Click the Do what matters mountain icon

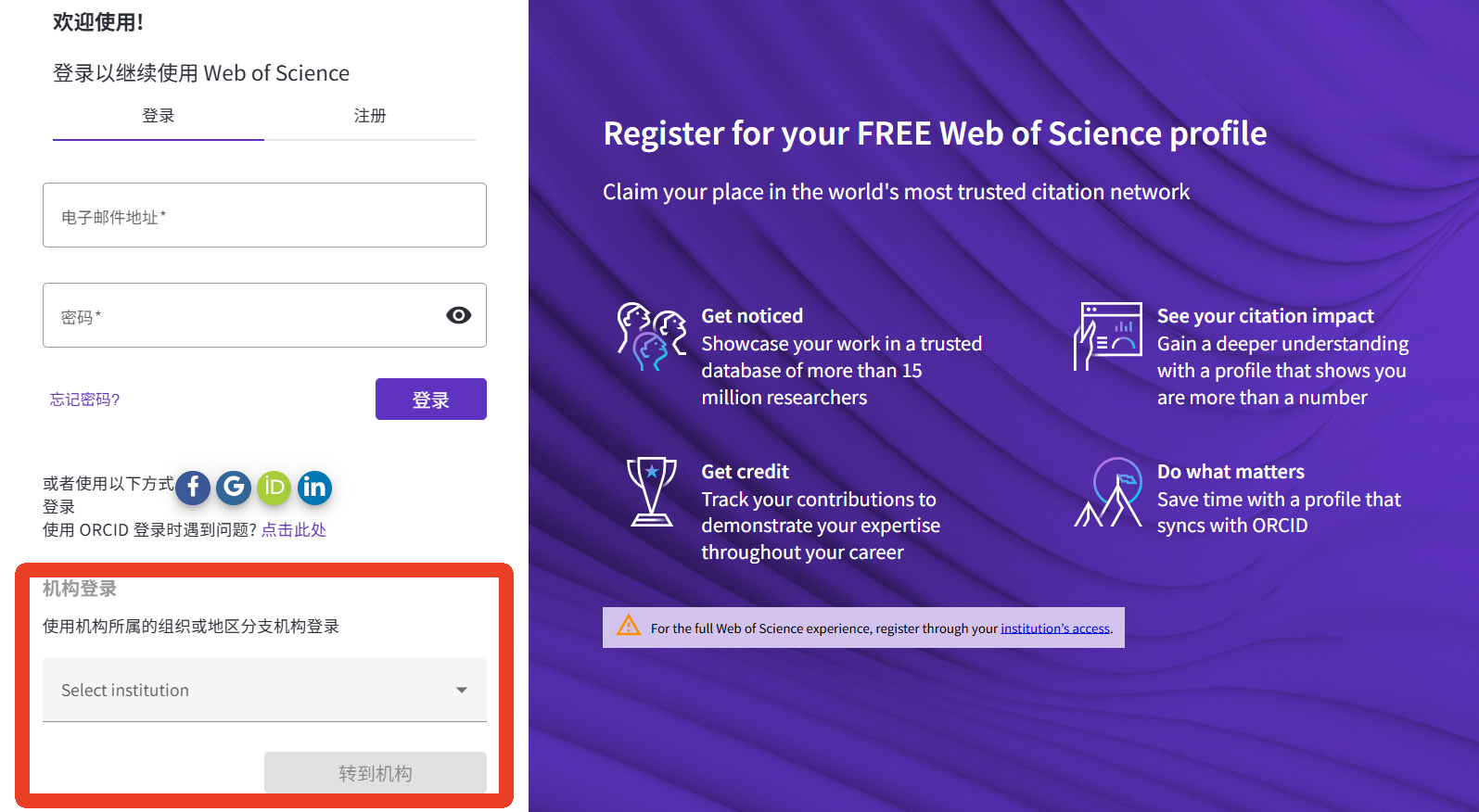click(x=1109, y=492)
